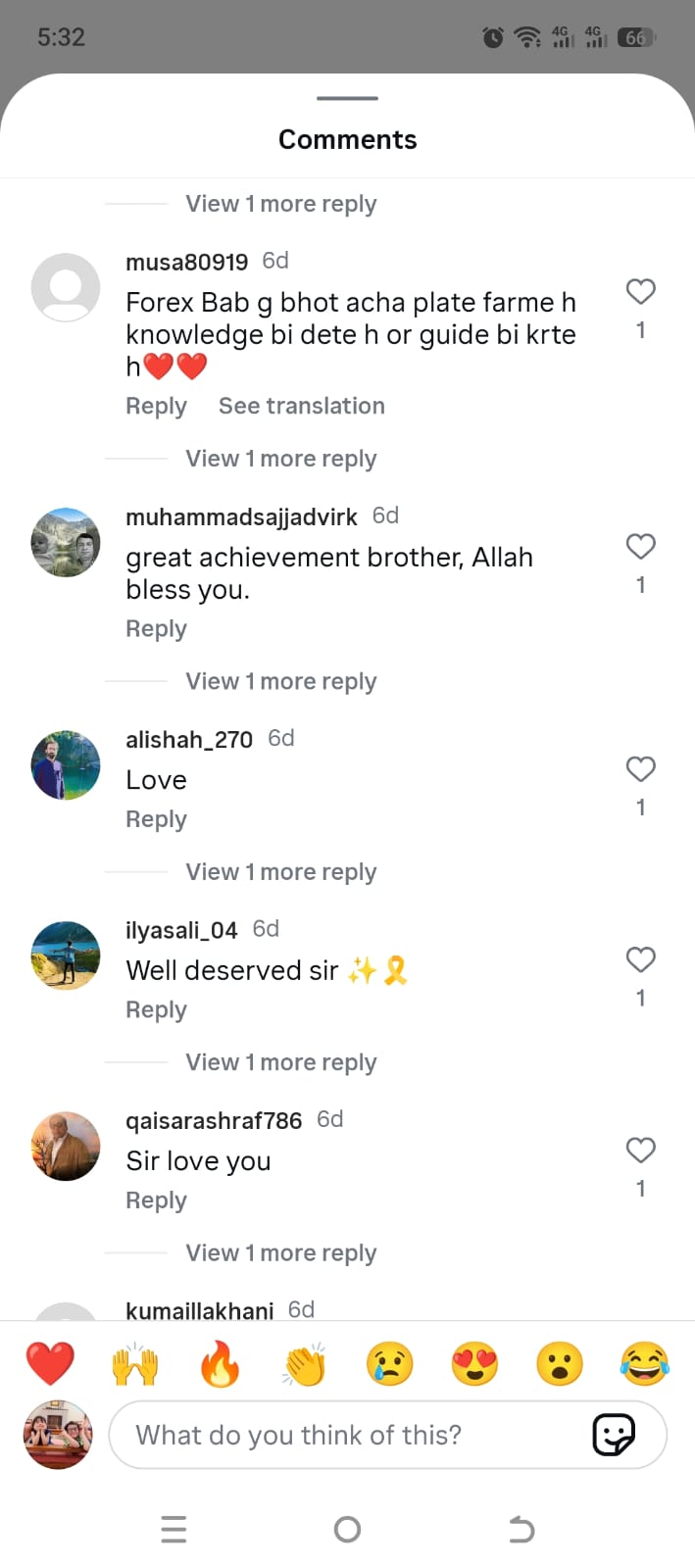Like musa80919's comment with the heart
Image resolution: width=695 pixels, height=1568 pixels.
tap(640, 291)
